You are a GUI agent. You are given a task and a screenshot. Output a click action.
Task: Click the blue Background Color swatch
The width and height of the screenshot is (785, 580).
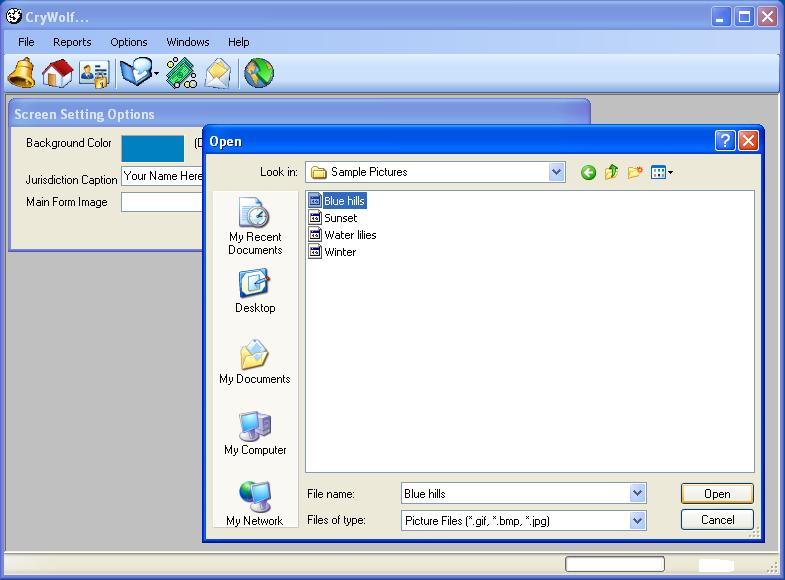click(x=153, y=149)
